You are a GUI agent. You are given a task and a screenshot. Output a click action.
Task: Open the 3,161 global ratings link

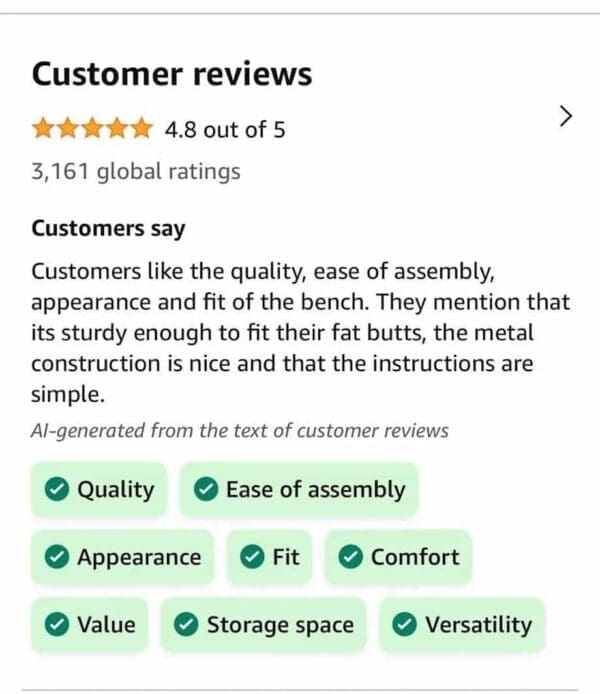pos(136,171)
